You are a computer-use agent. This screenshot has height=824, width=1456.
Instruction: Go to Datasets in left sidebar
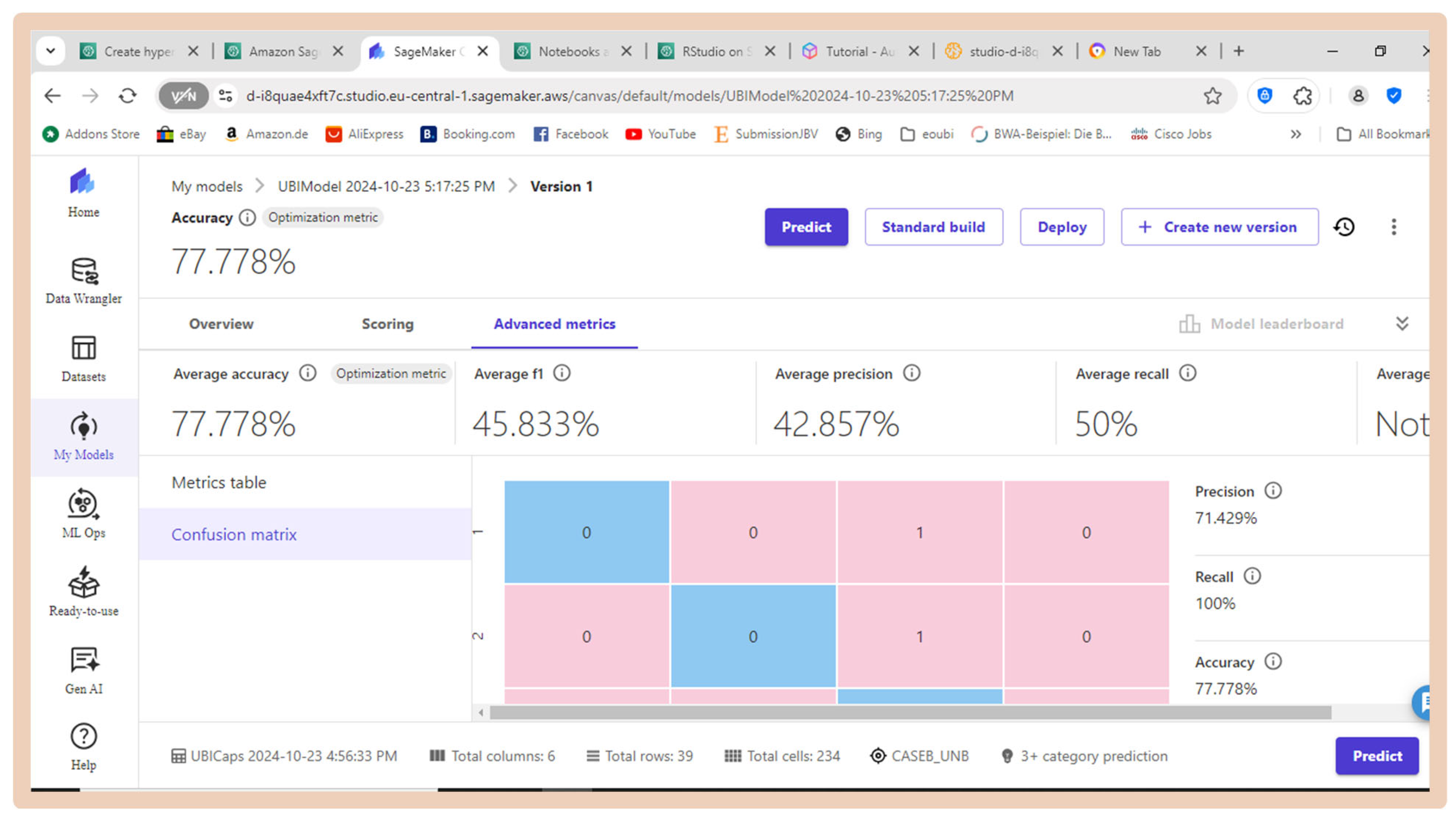click(84, 358)
